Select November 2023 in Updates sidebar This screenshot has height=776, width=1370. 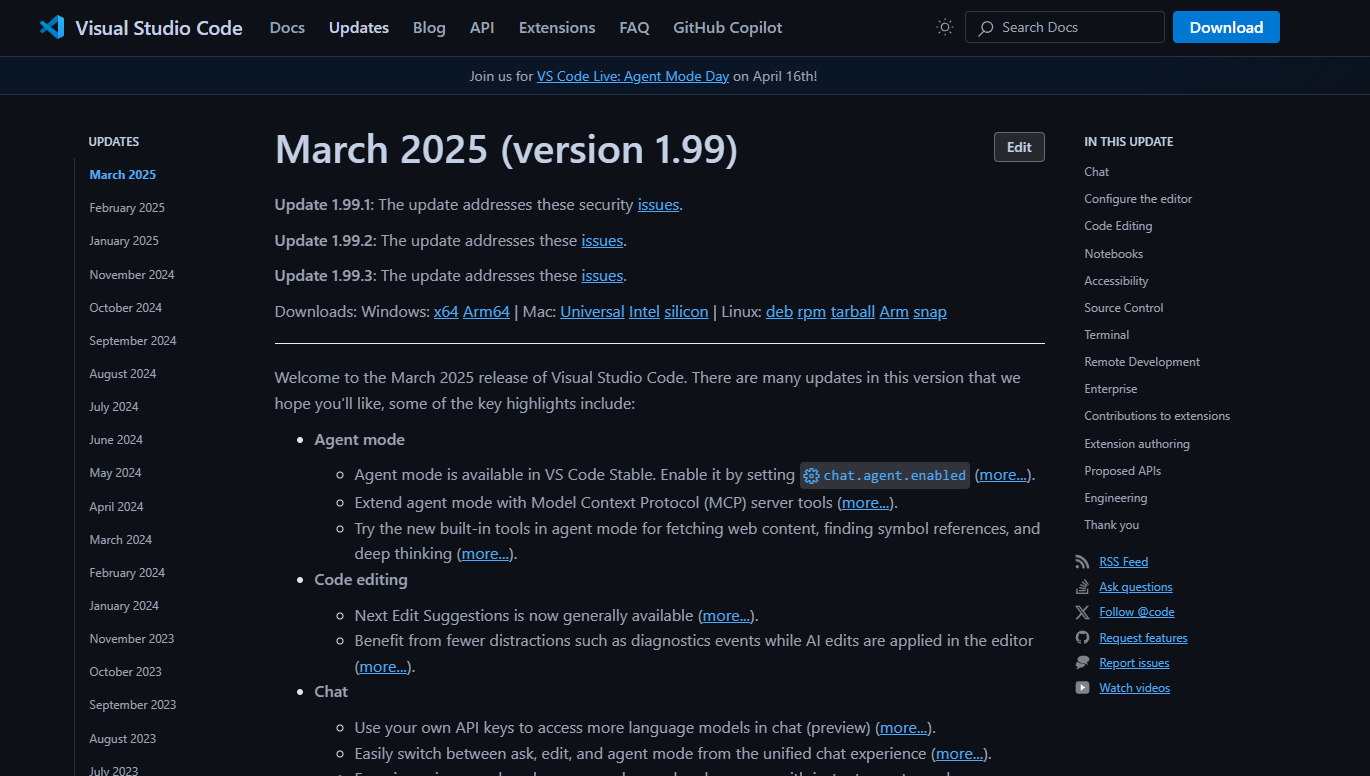132,639
